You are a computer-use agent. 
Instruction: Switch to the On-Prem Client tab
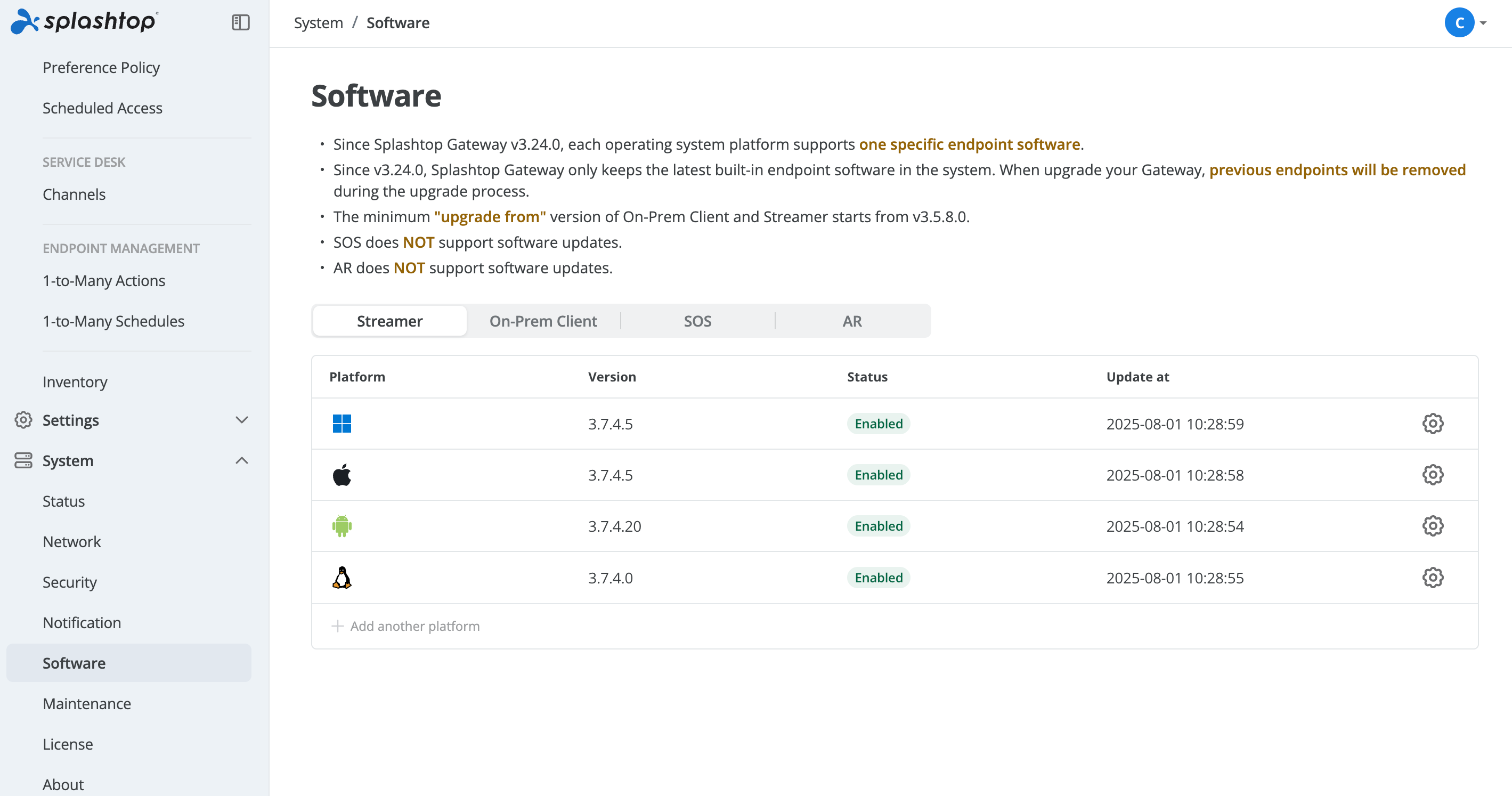point(543,321)
